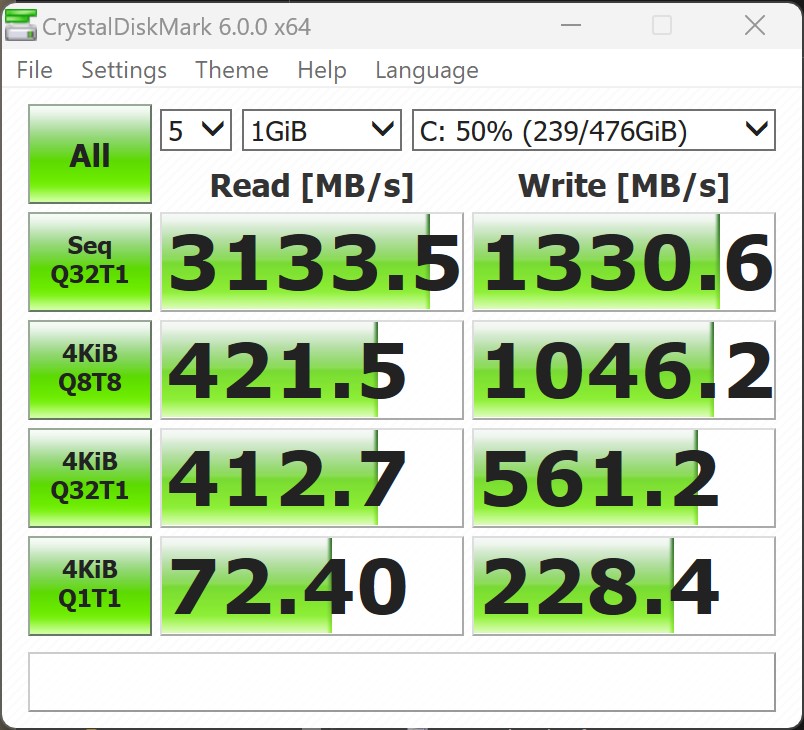
Task: Click the Seq read result 3133.5
Action: click(x=312, y=262)
